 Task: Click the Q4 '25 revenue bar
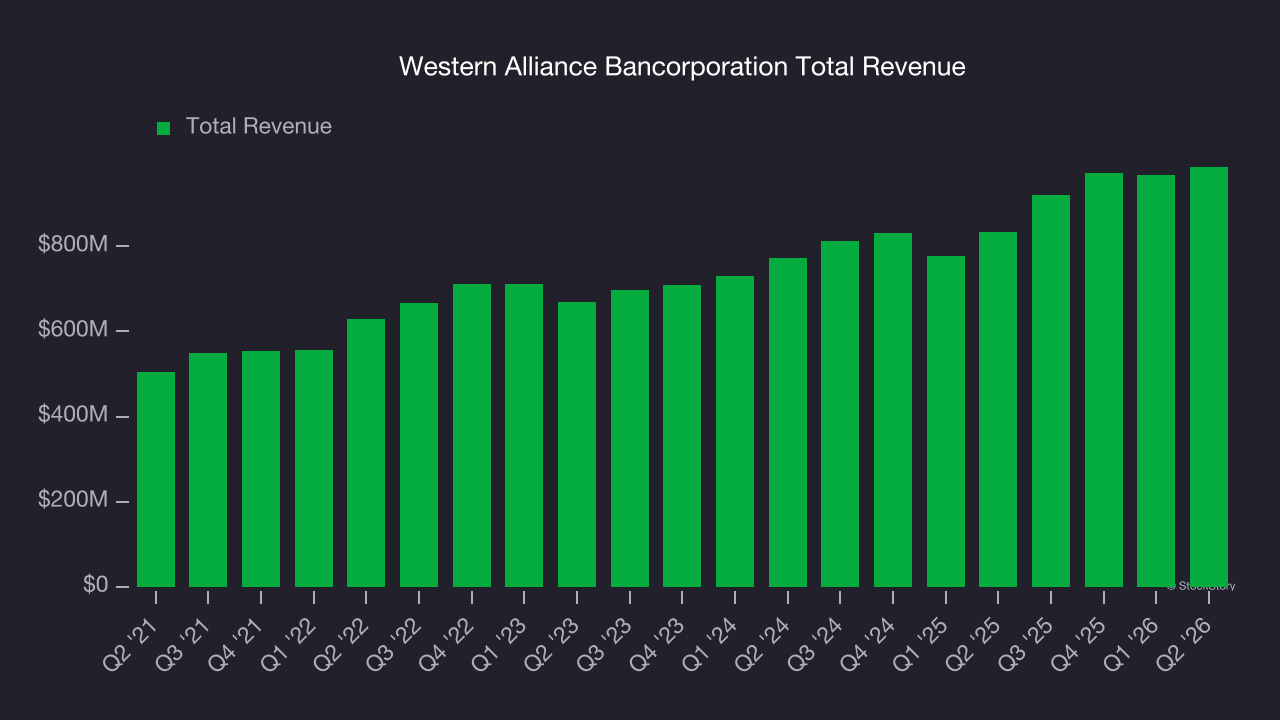pos(1104,380)
